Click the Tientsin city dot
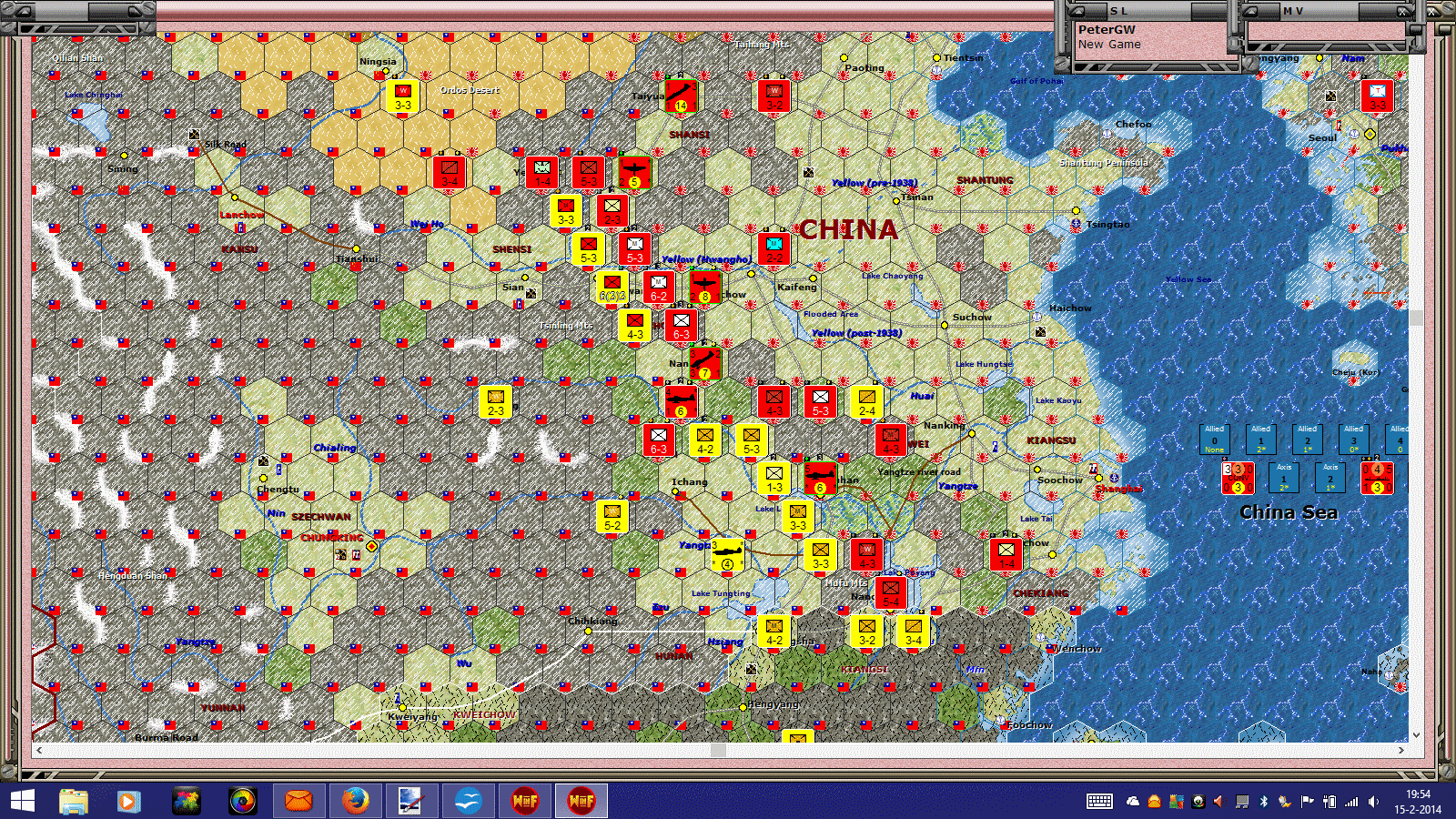This screenshot has width=1456, height=819. 936,57
